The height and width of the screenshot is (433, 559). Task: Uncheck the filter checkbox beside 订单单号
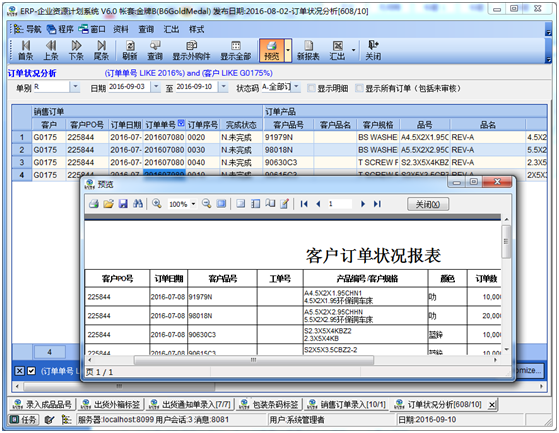click(31, 371)
